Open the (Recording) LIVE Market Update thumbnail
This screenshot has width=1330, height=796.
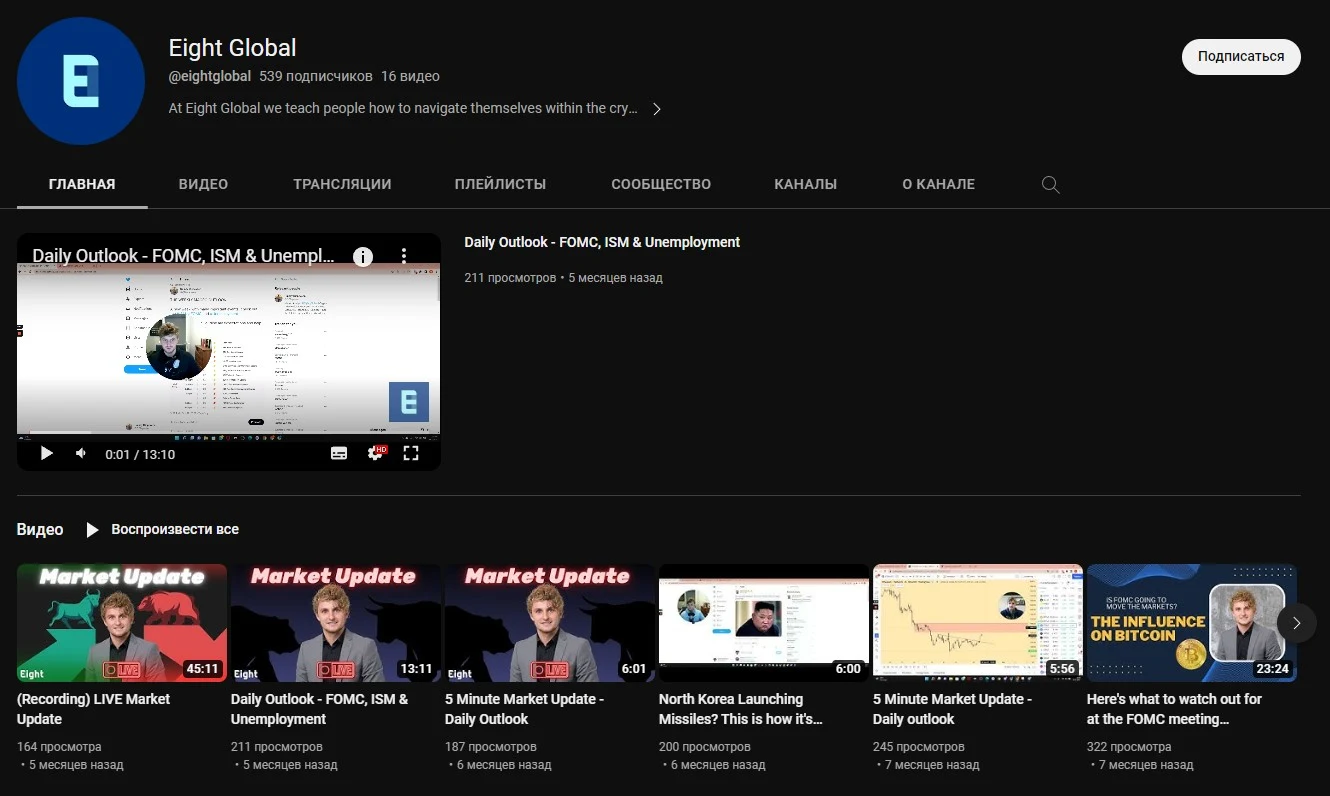122,623
